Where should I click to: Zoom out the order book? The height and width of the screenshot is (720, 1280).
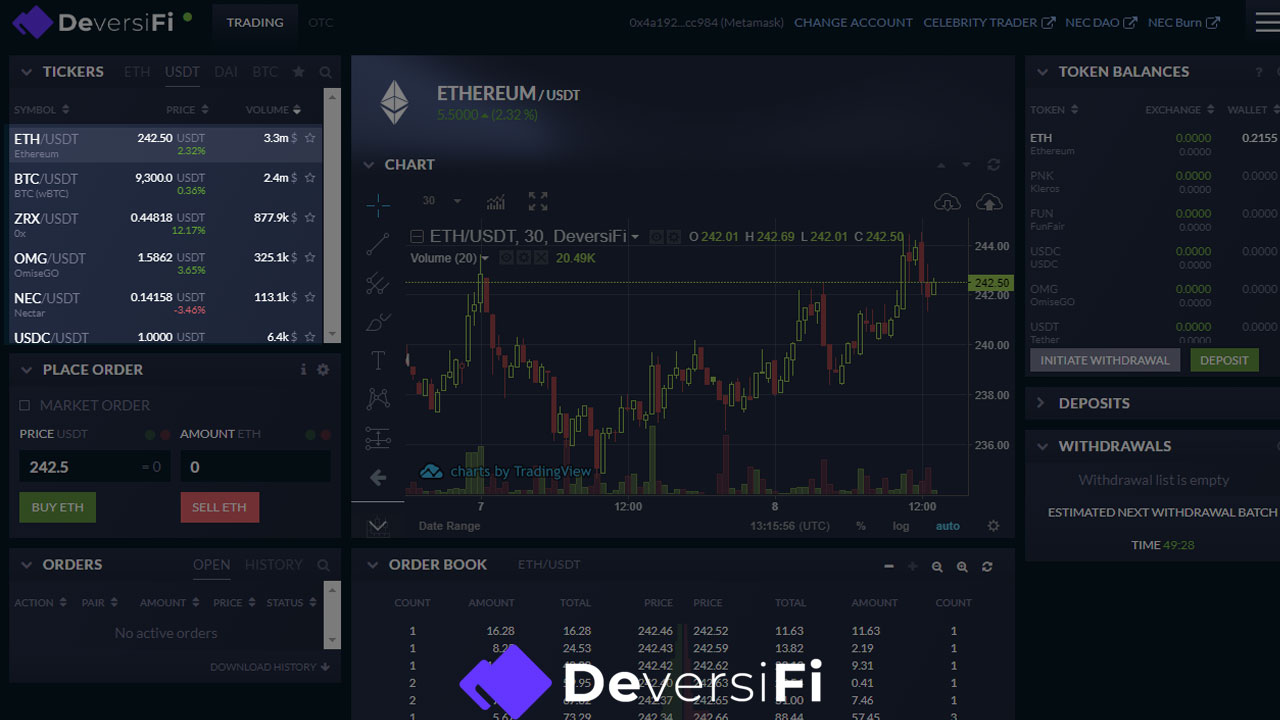[x=937, y=567]
